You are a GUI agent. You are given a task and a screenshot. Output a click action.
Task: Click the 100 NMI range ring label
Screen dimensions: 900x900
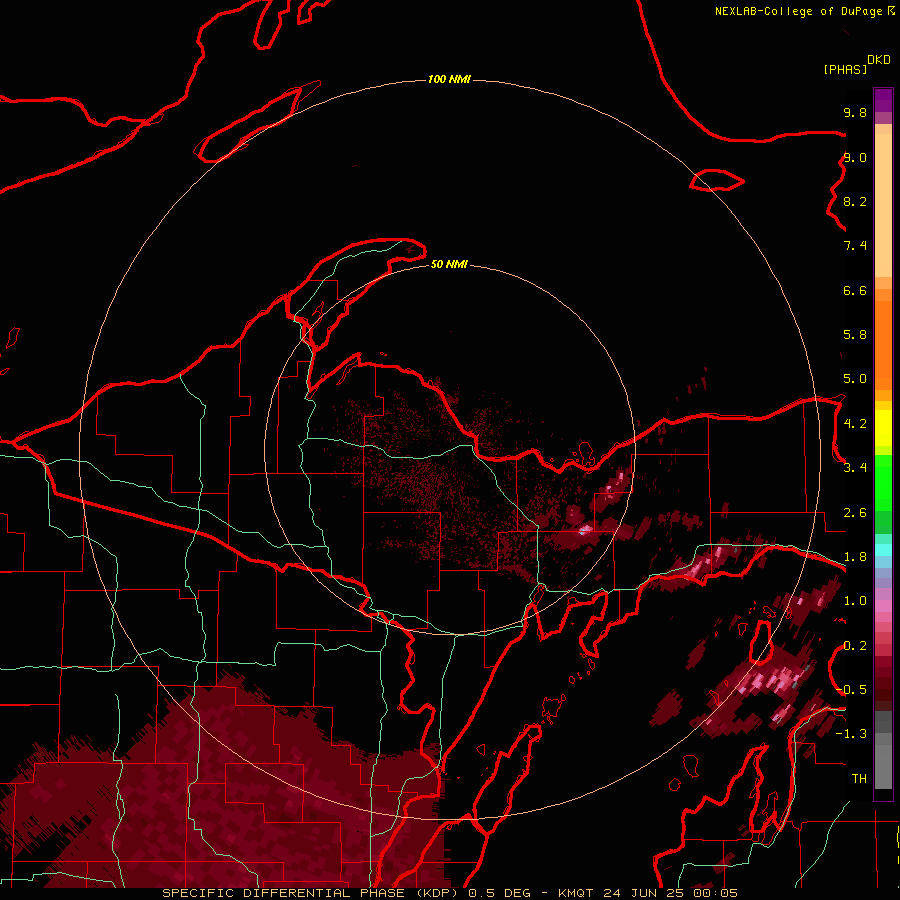pyautogui.click(x=449, y=79)
